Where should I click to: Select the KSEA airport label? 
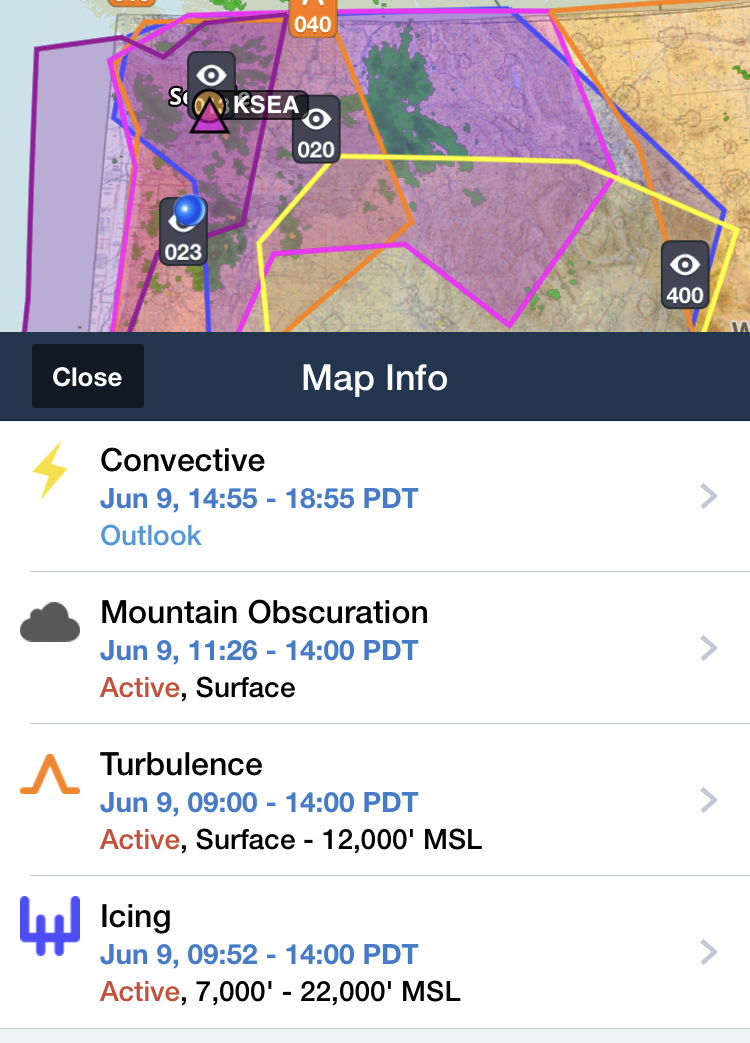pyautogui.click(x=265, y=105)
